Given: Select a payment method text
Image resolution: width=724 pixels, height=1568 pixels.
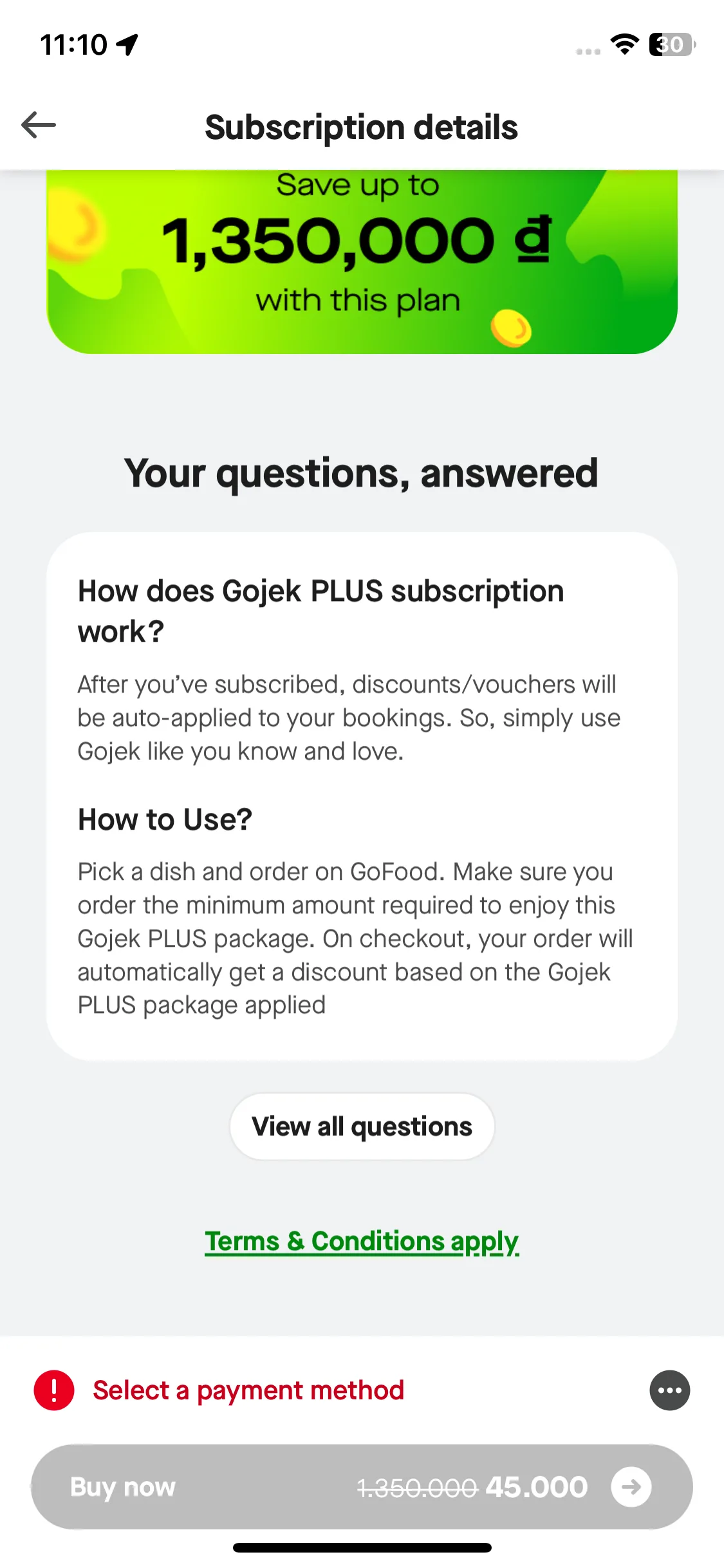Looking at the screenshot, I should coord(248,1390).
